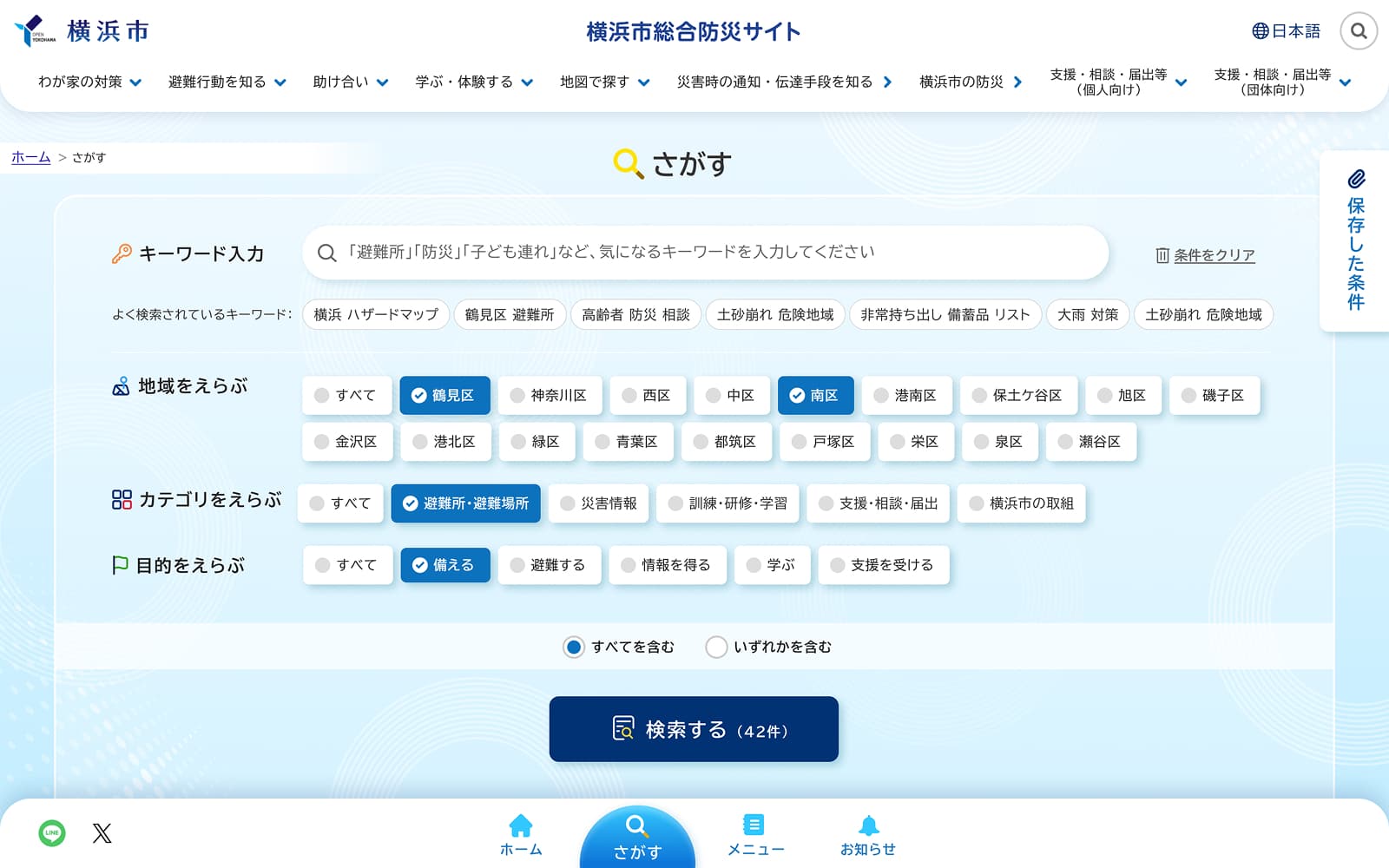Image resolution: width=1389 pixels, height=868 pixels.
Task: Pick the 横浜 ハザードマップ keyword suggestion
Action: pyautogui.click(x=376, y=314)
